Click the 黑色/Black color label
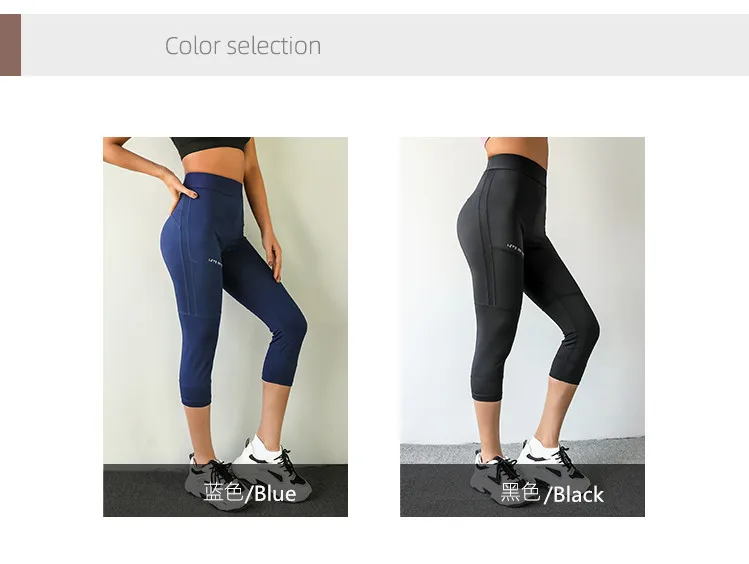Image resolution: width=749 pixels, height=564 pixels. tap(552, 493)
